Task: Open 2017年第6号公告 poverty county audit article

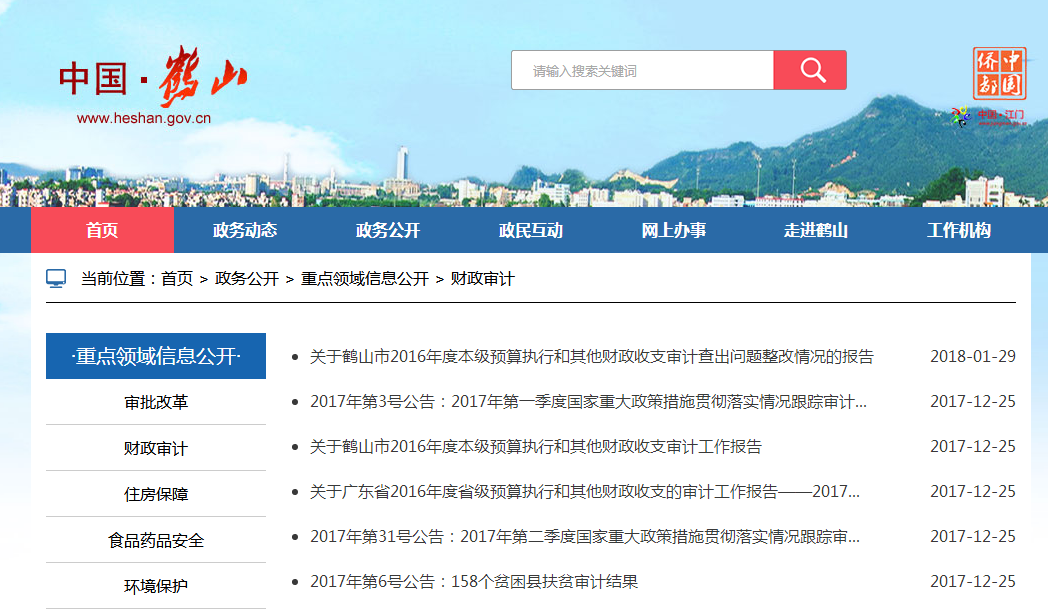Action: click(473, 582)
